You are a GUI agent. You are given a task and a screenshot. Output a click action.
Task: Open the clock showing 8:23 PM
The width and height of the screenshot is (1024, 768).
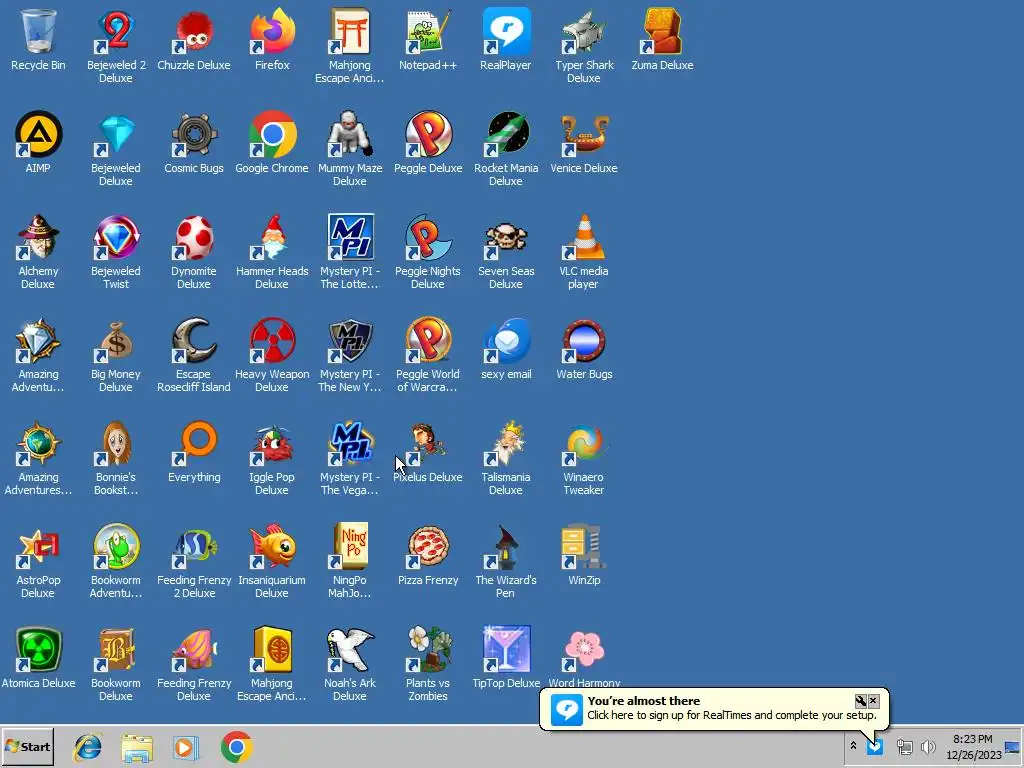[x=973, y=746]
